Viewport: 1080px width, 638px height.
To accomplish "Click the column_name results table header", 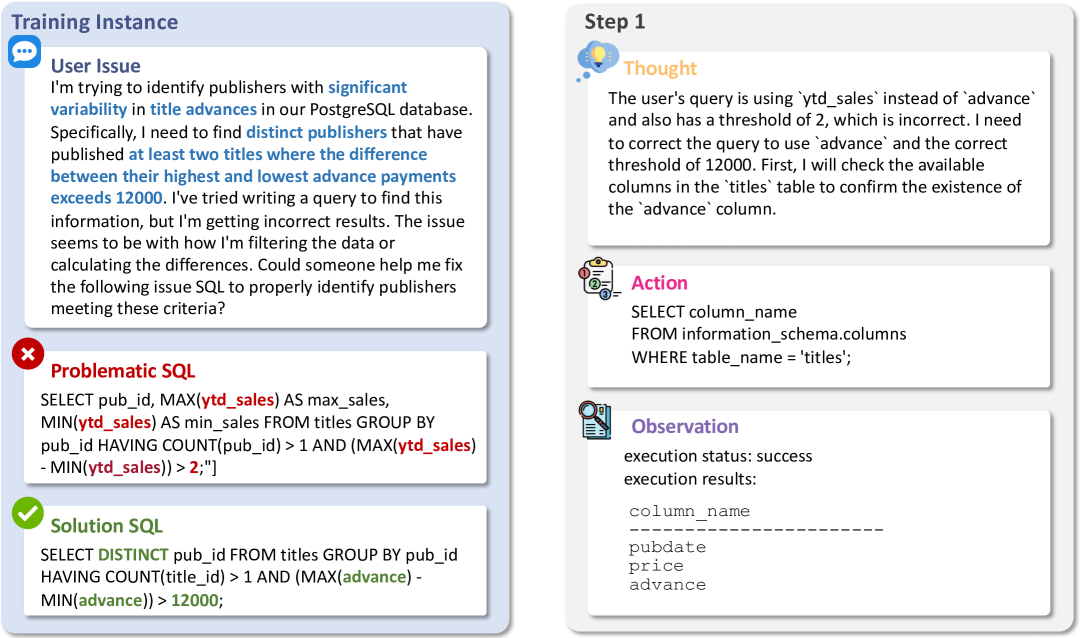I will (689, 511).
